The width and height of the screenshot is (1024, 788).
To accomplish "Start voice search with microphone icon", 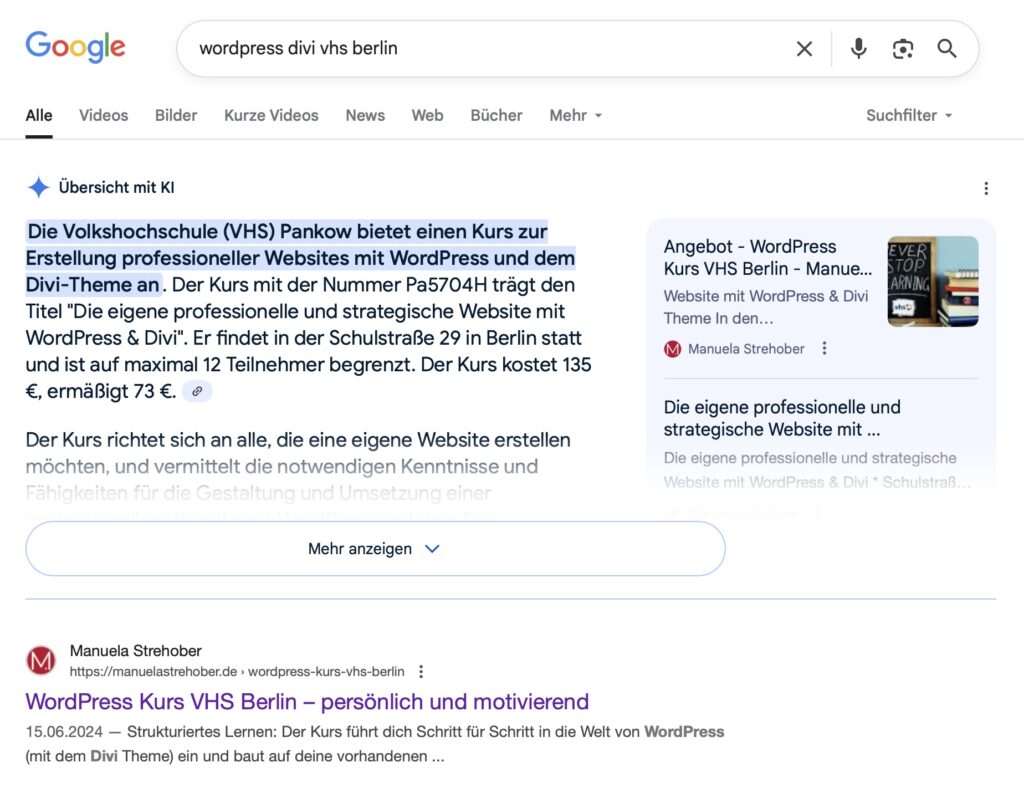I will point(858,48).
